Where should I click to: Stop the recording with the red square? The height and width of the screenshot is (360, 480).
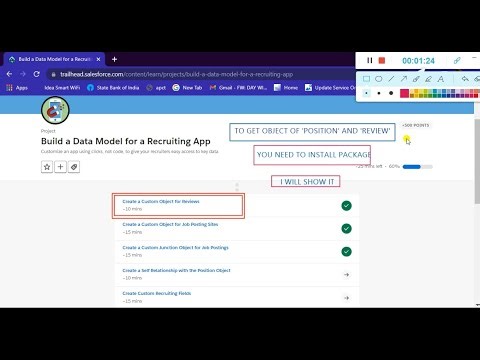pos(382,60)
